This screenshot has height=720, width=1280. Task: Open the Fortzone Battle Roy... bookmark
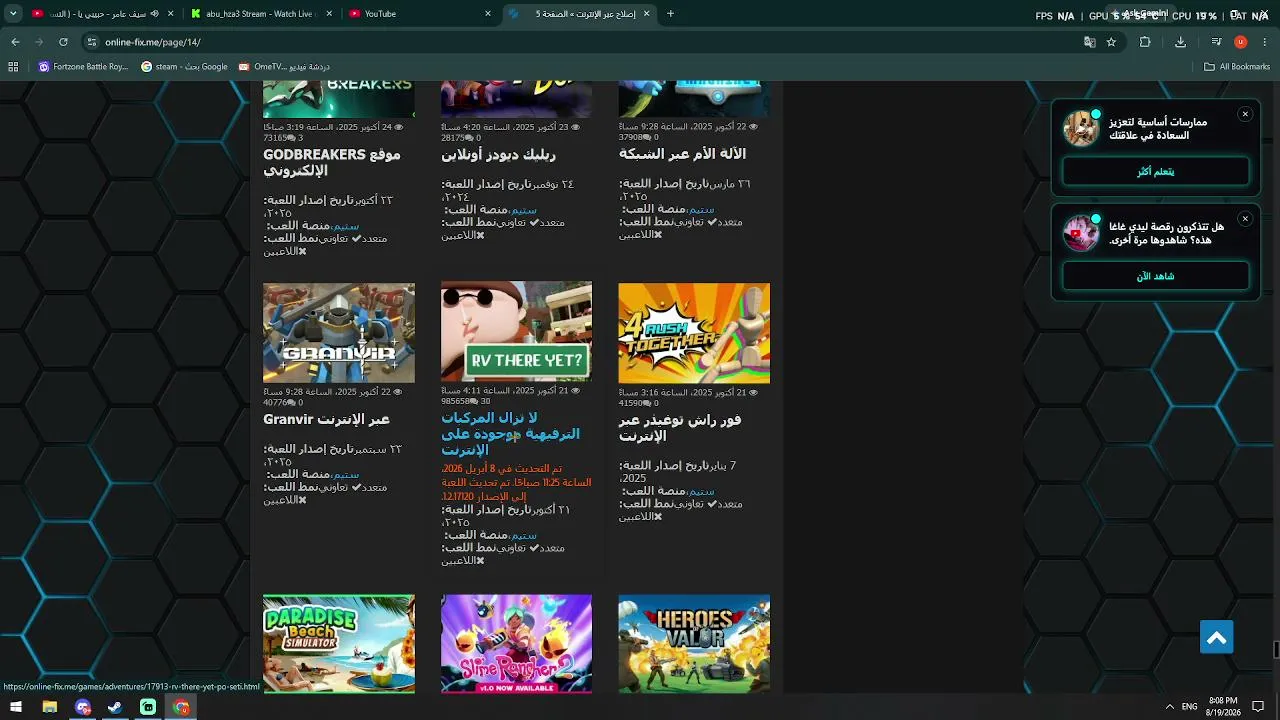83,67
